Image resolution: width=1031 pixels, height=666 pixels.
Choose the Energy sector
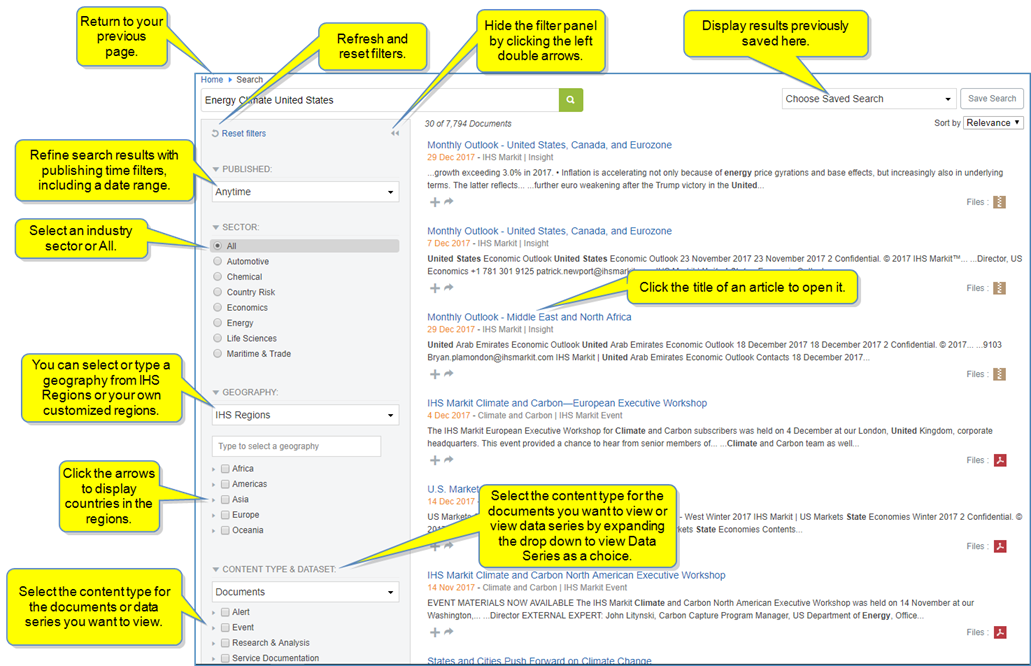coord(218,323)
